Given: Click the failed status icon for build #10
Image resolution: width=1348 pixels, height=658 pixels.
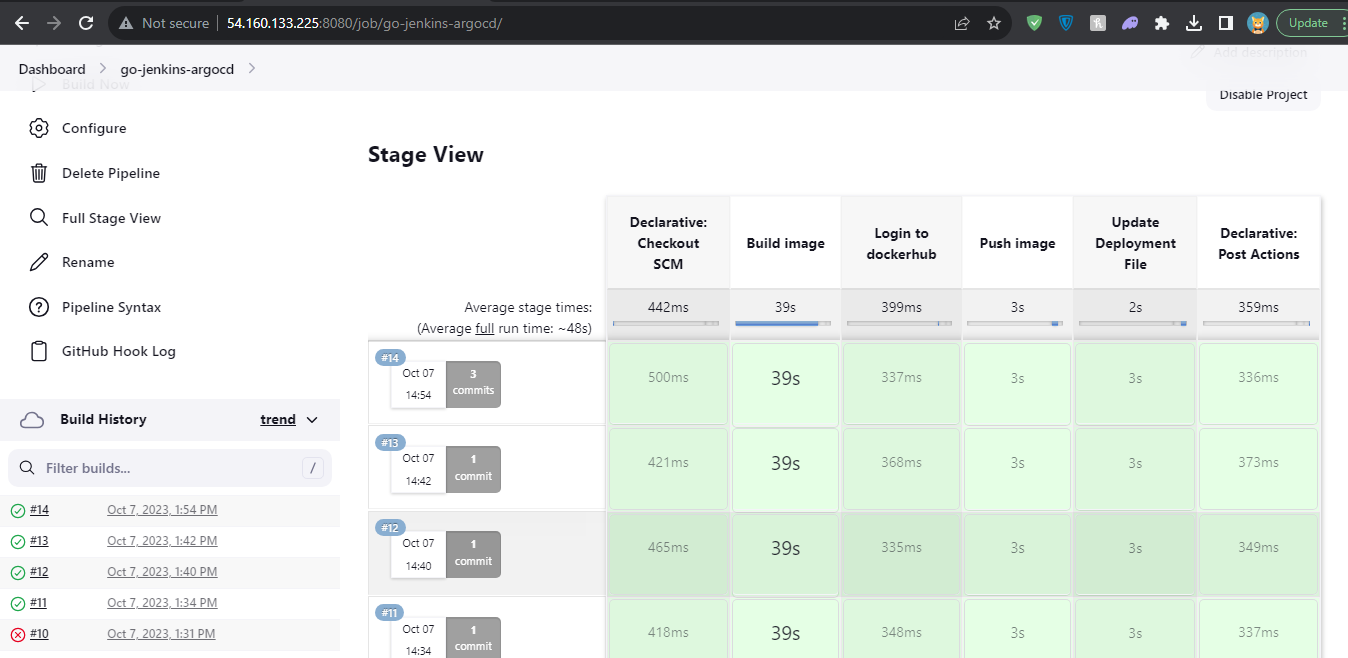Looking at the screenshot, I should click(18, 635).
